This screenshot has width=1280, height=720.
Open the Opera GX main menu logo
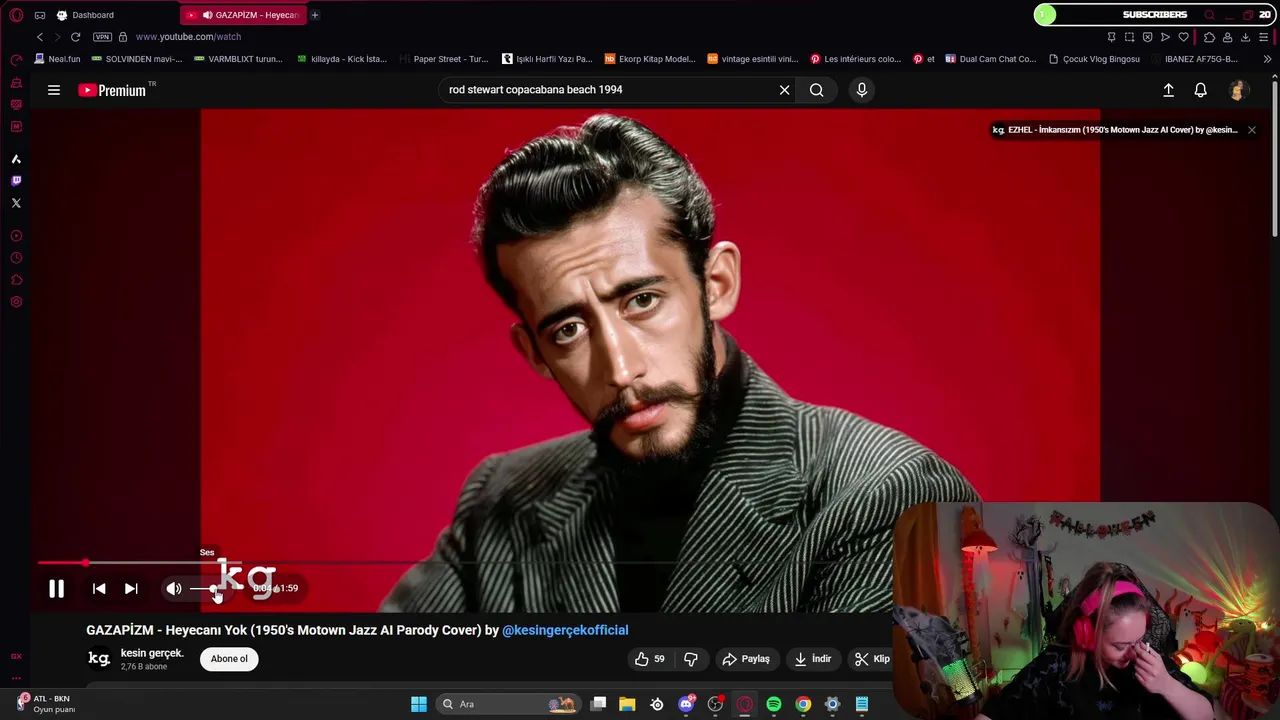point(16,15)
